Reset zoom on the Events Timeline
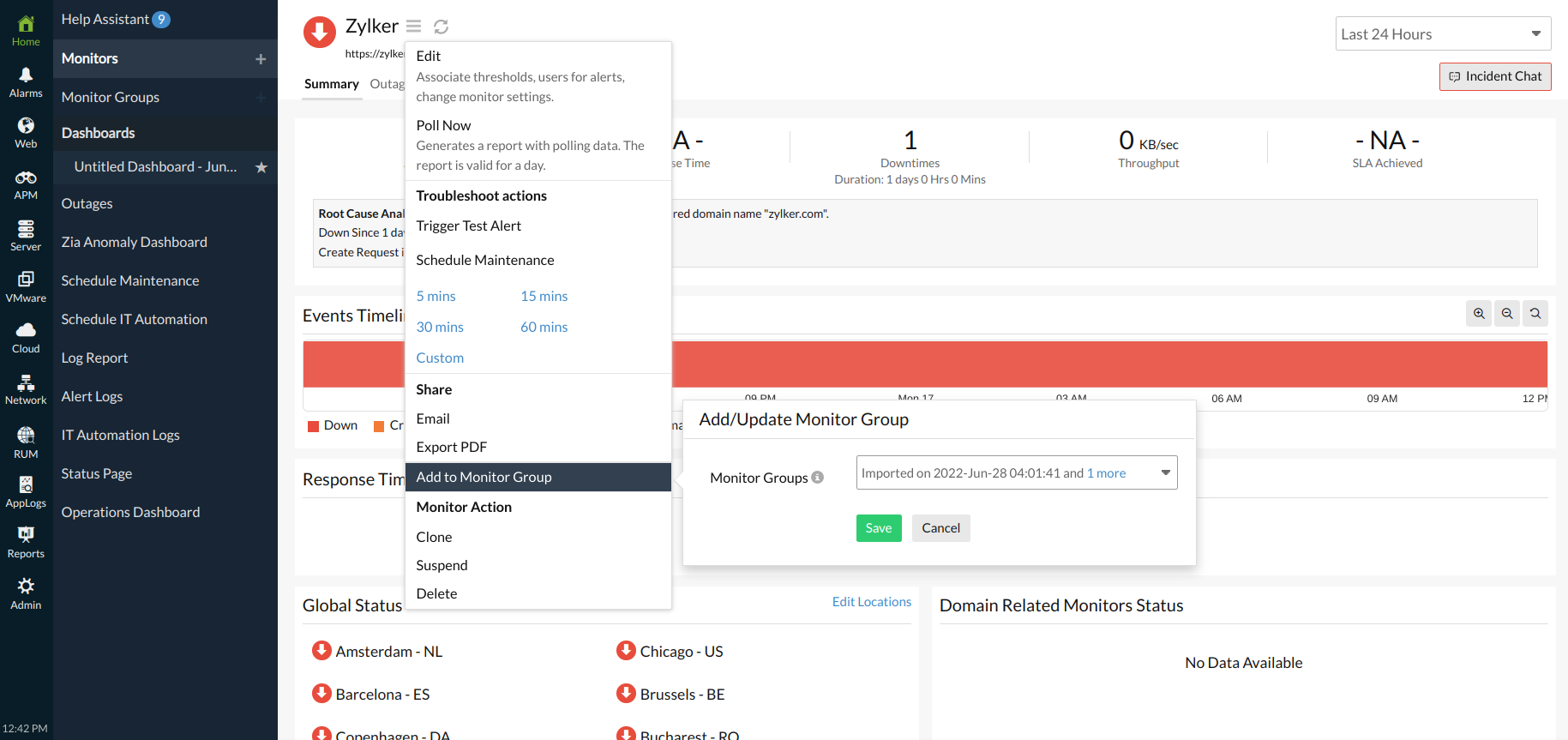The height and width of the screenshot is (740, 1568). 1535,314
